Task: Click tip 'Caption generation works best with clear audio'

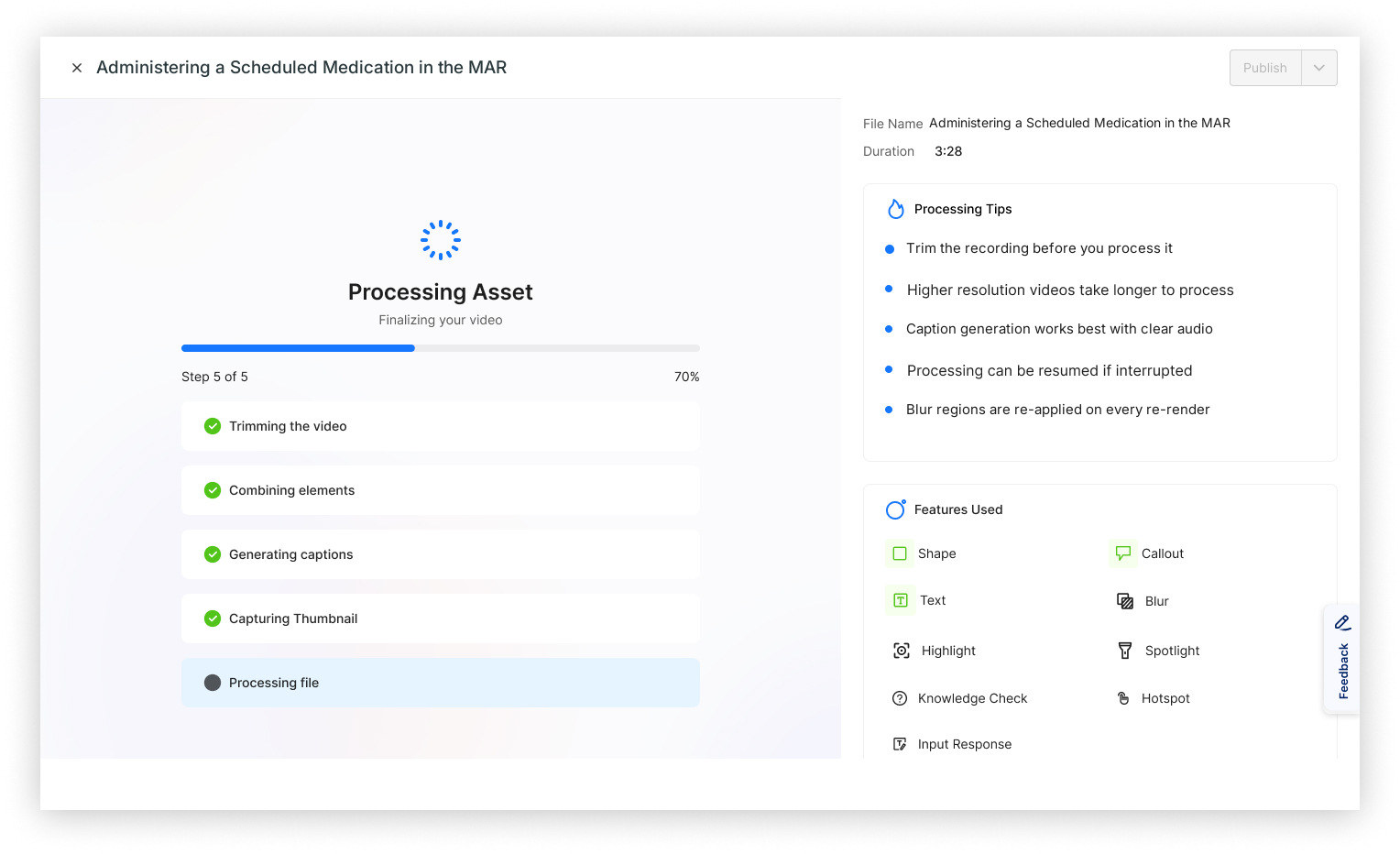Action: tap(1059, 329)
